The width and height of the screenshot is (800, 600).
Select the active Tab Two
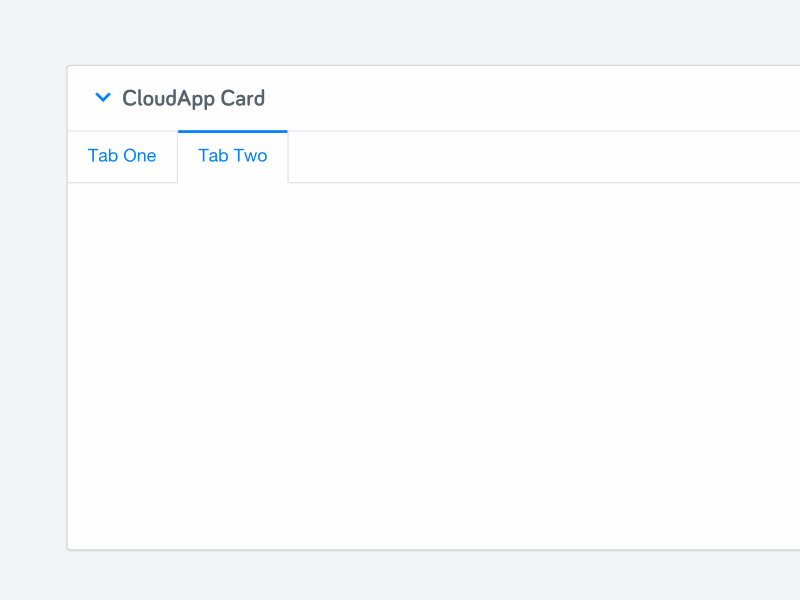pos(232,156)
